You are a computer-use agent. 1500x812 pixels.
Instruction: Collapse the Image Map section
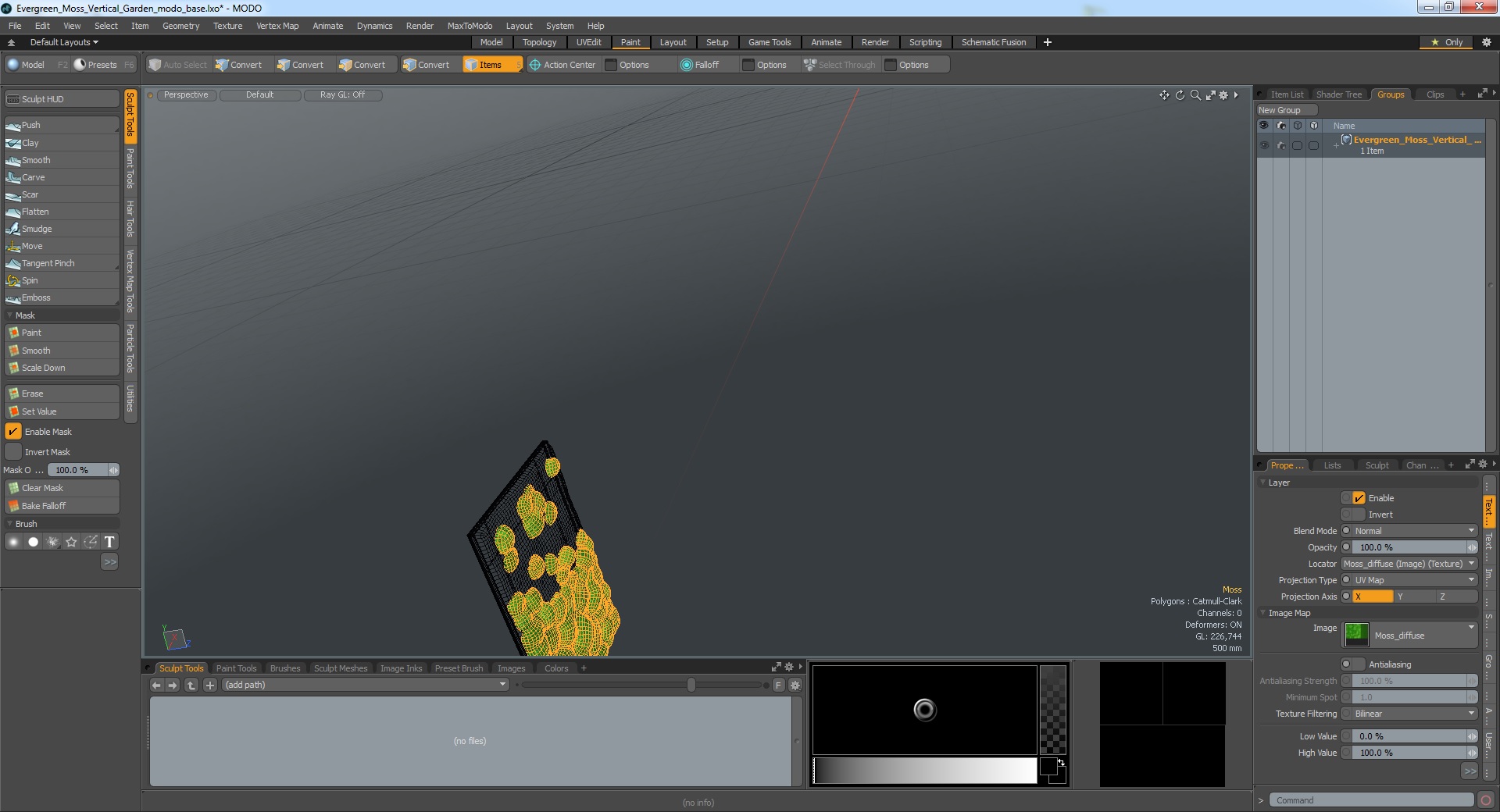(1262, 613)
